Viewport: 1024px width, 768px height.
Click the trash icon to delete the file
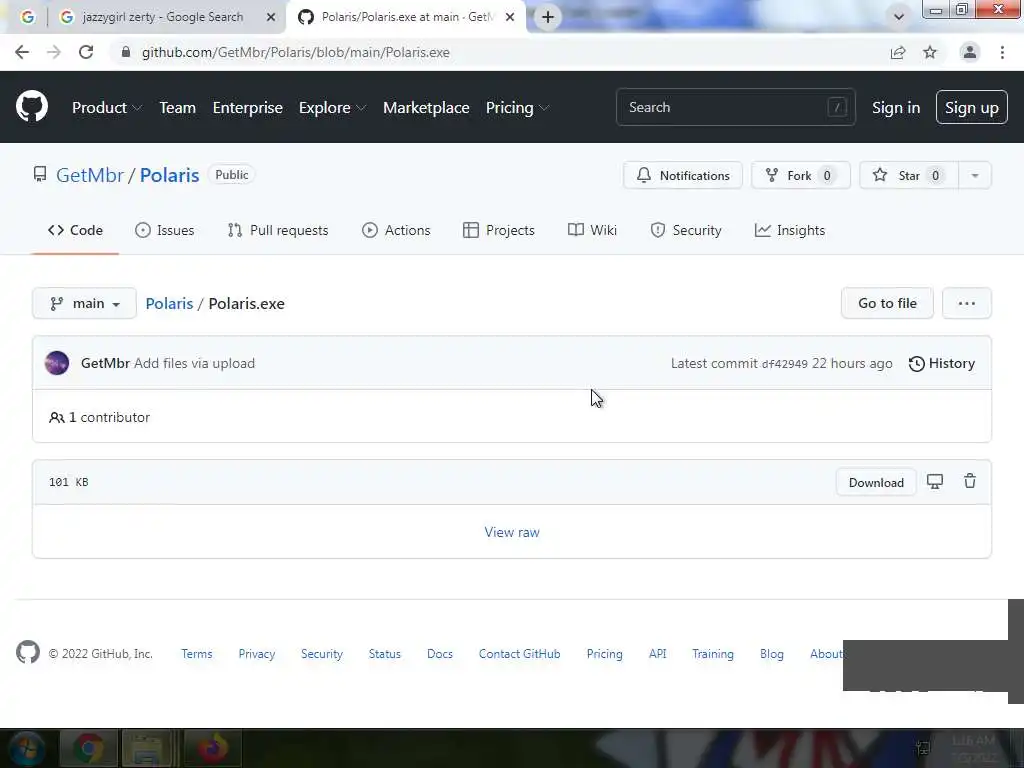970,481
